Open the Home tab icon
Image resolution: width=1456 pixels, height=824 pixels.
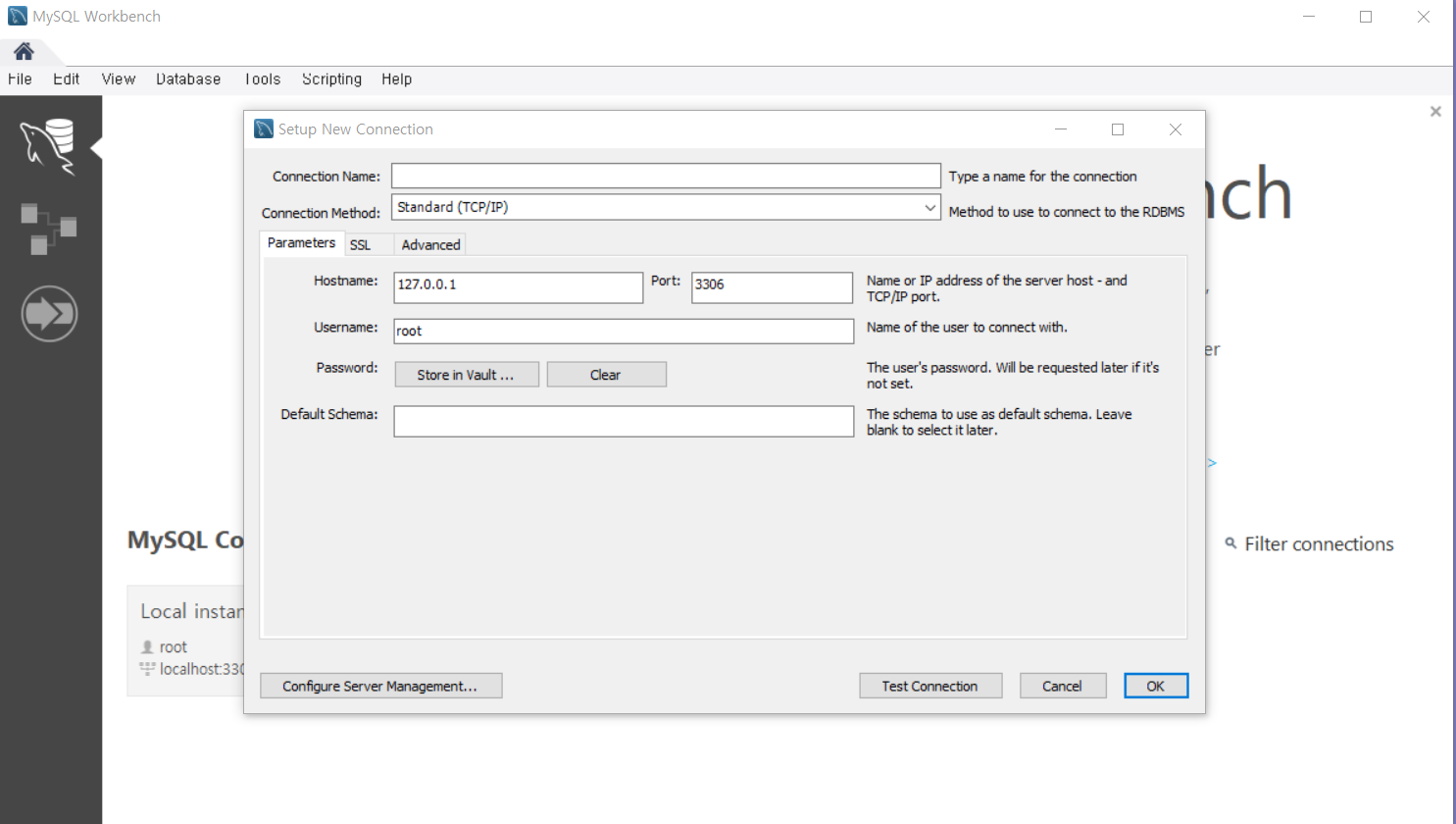24,51
